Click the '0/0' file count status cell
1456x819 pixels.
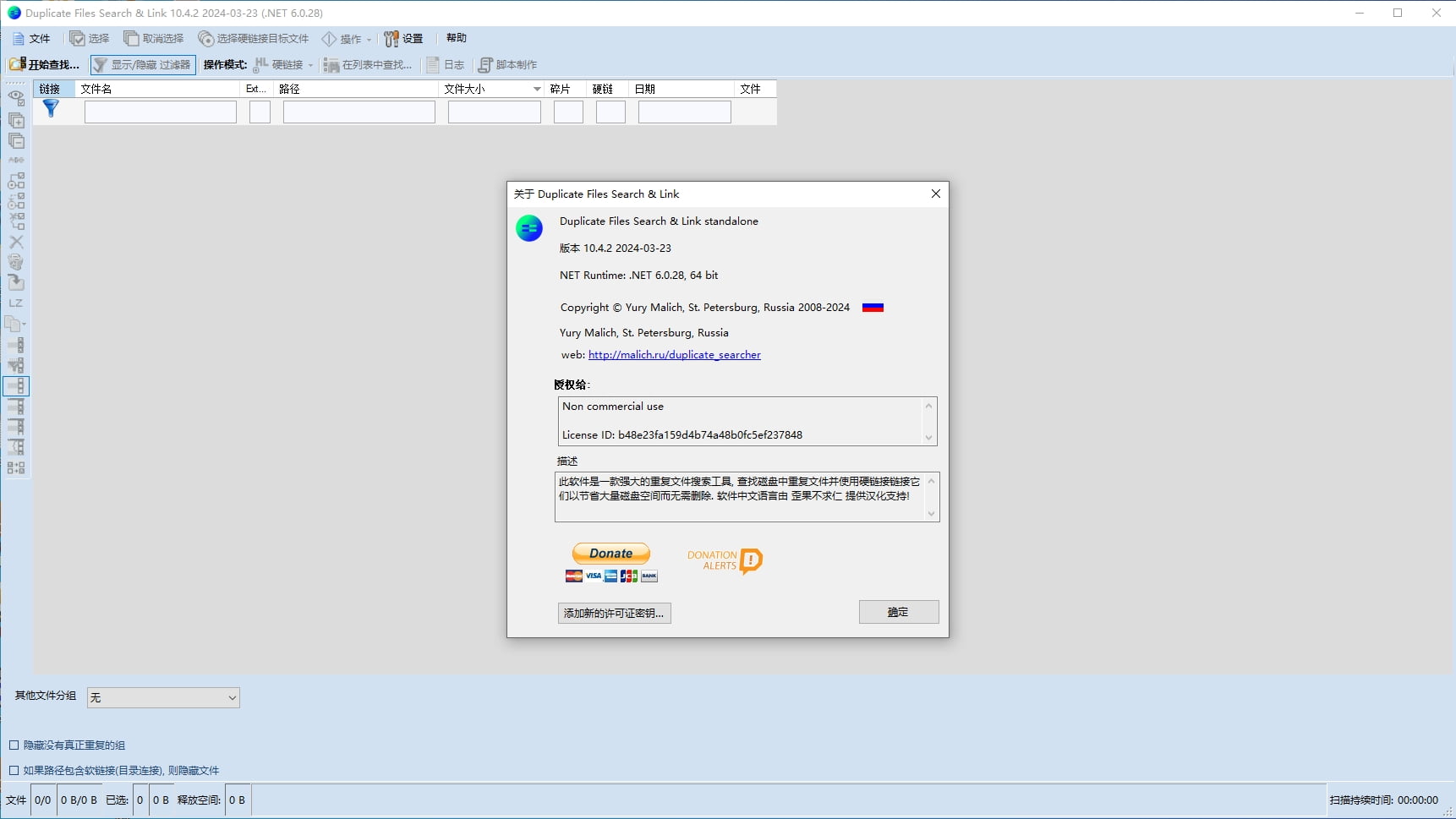43,800
